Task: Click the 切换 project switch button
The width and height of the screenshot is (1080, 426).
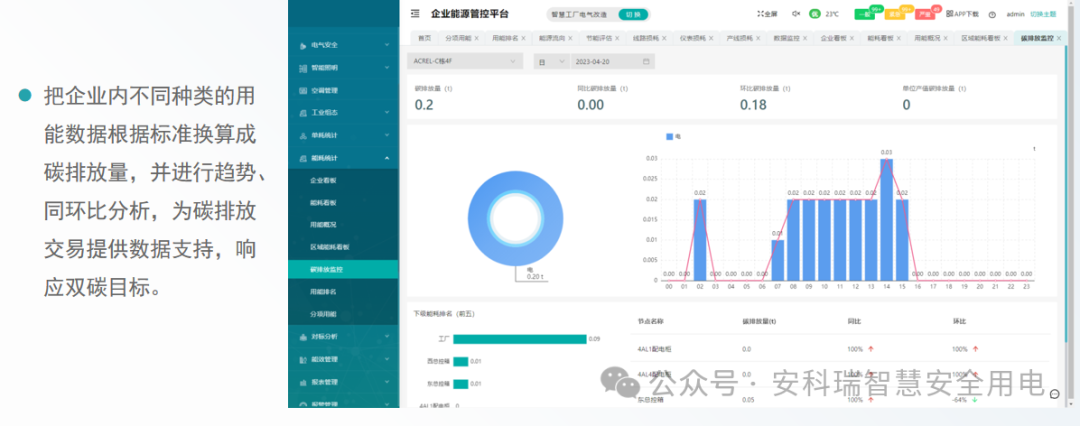Action: pos(633,14)
